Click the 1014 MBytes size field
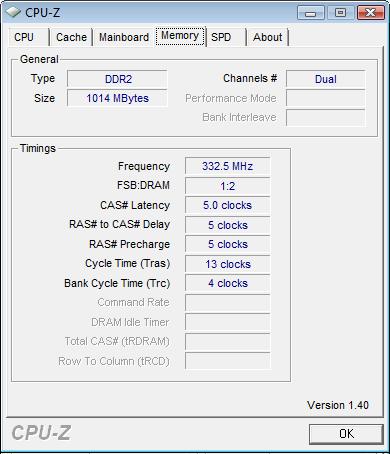This screenshot has width=390, height=454. [x=117, y=98]
